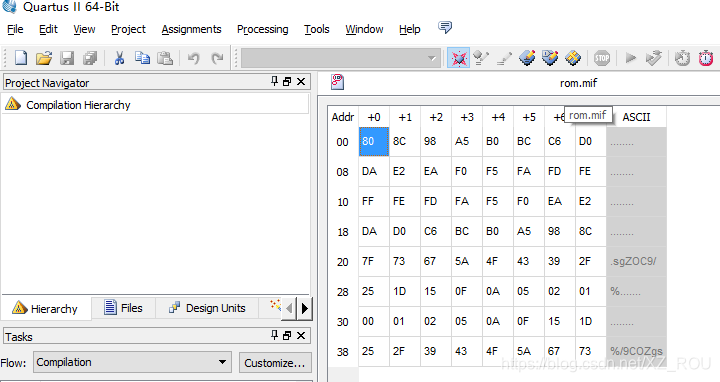Select cell 1D in row 28
The width and height of the screenshot is (720, 382).
coord(405,291)
